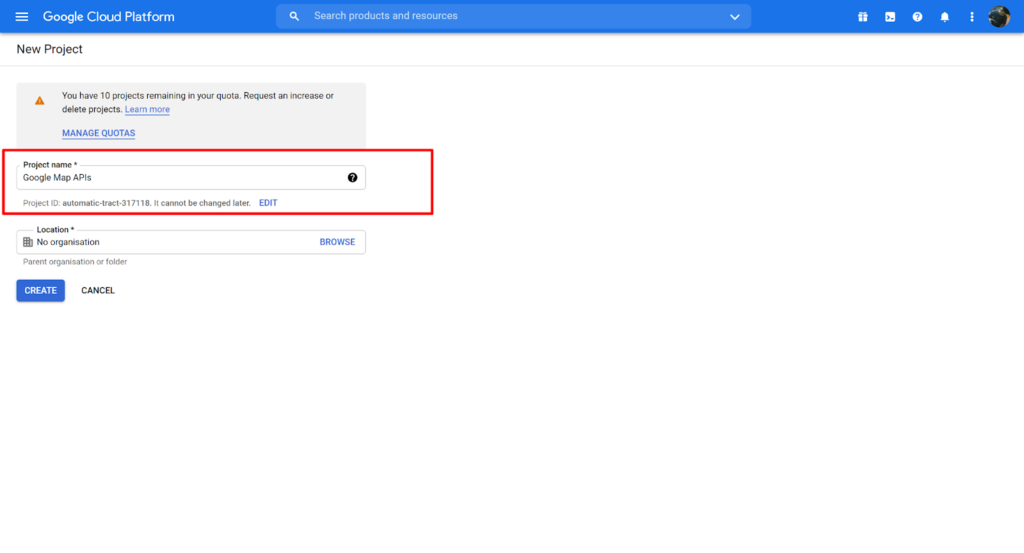Click the Project name help tooltip icon
This screenshot has height=553, width=1024.
pos(353,178)
